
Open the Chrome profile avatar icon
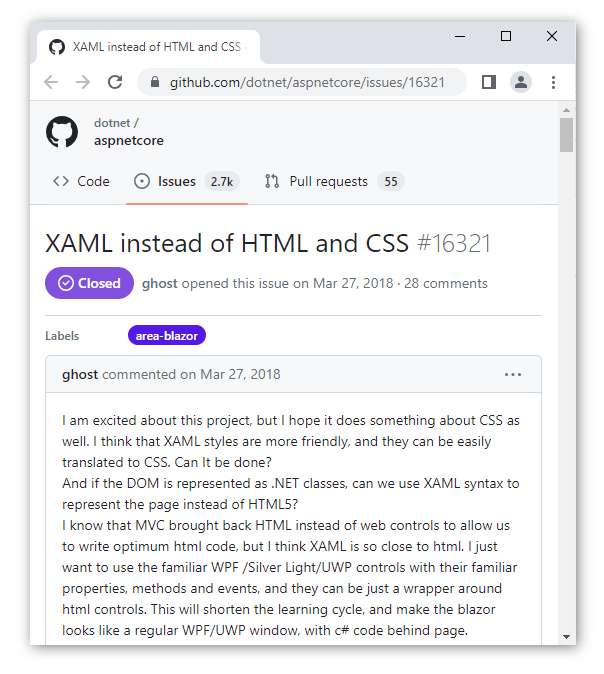coord(521,82)
